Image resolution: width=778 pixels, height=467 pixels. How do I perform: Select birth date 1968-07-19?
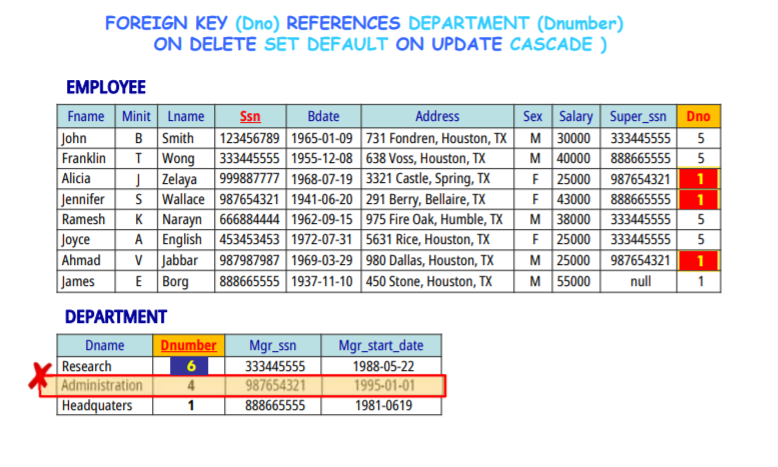322,179
